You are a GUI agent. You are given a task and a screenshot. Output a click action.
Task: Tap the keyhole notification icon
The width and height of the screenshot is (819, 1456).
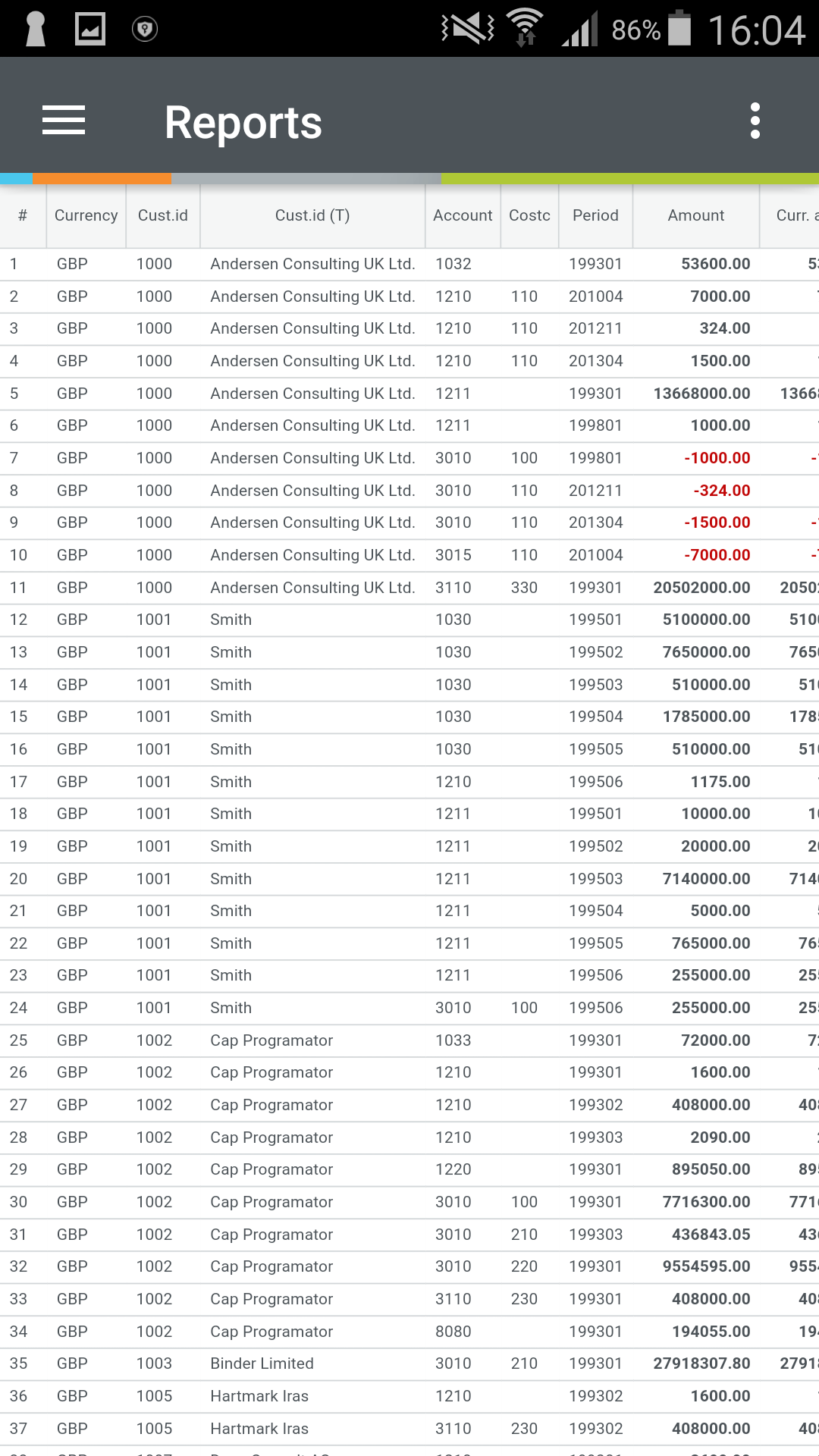pos(36,29)
